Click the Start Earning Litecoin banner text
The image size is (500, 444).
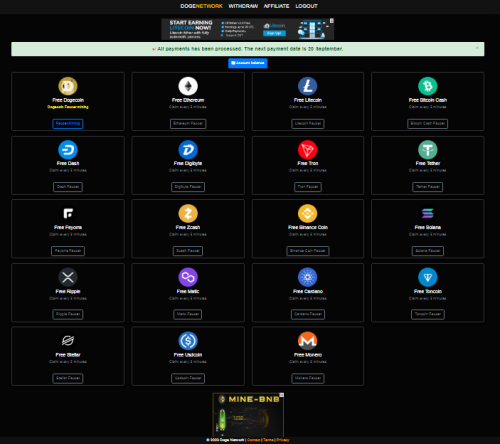(191, 25)
